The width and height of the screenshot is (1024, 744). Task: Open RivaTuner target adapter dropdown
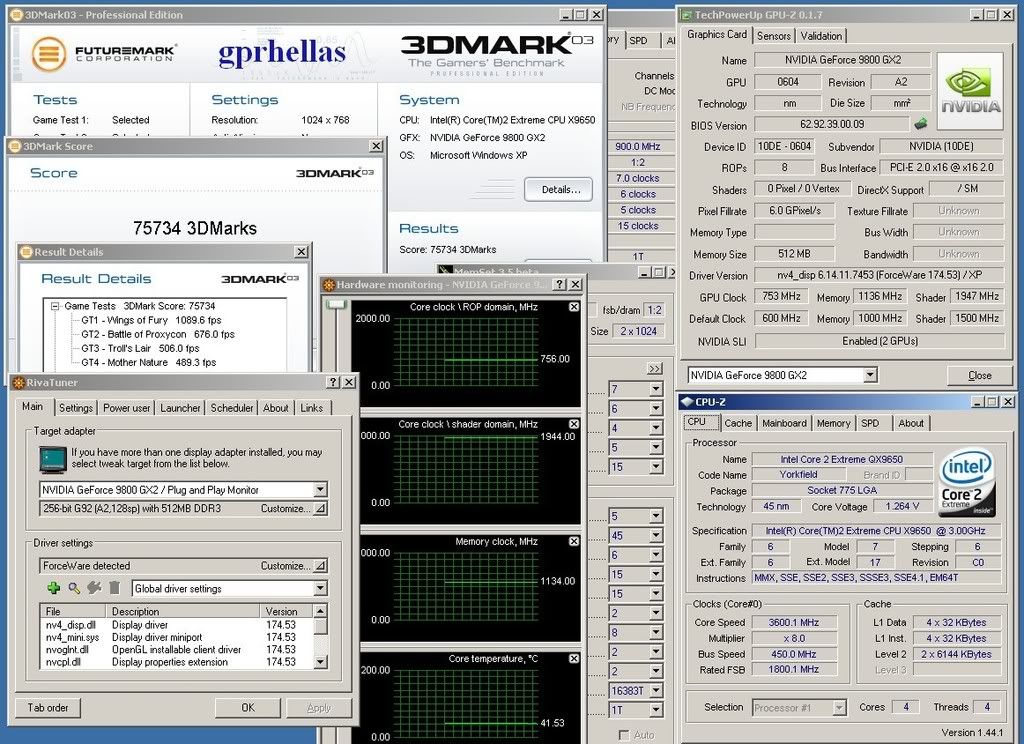(x=320, y=489)
